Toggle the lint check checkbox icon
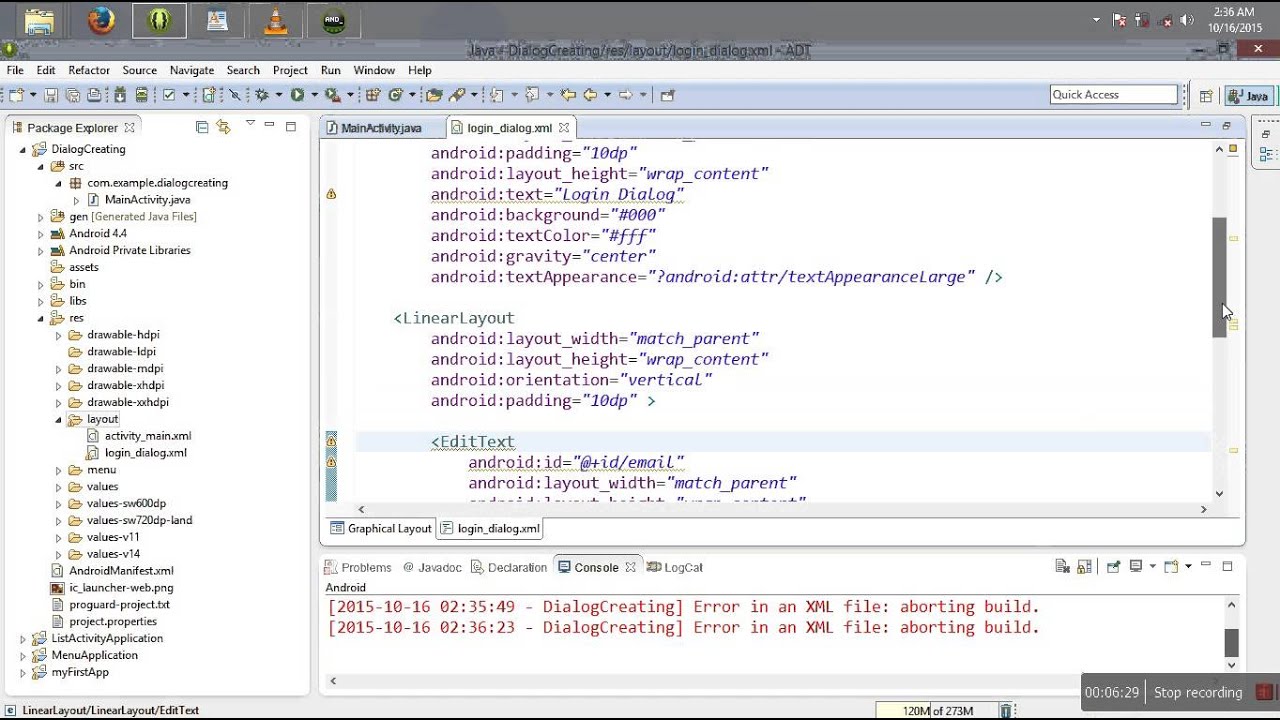The image size is (1280, 720). (169, 95)
